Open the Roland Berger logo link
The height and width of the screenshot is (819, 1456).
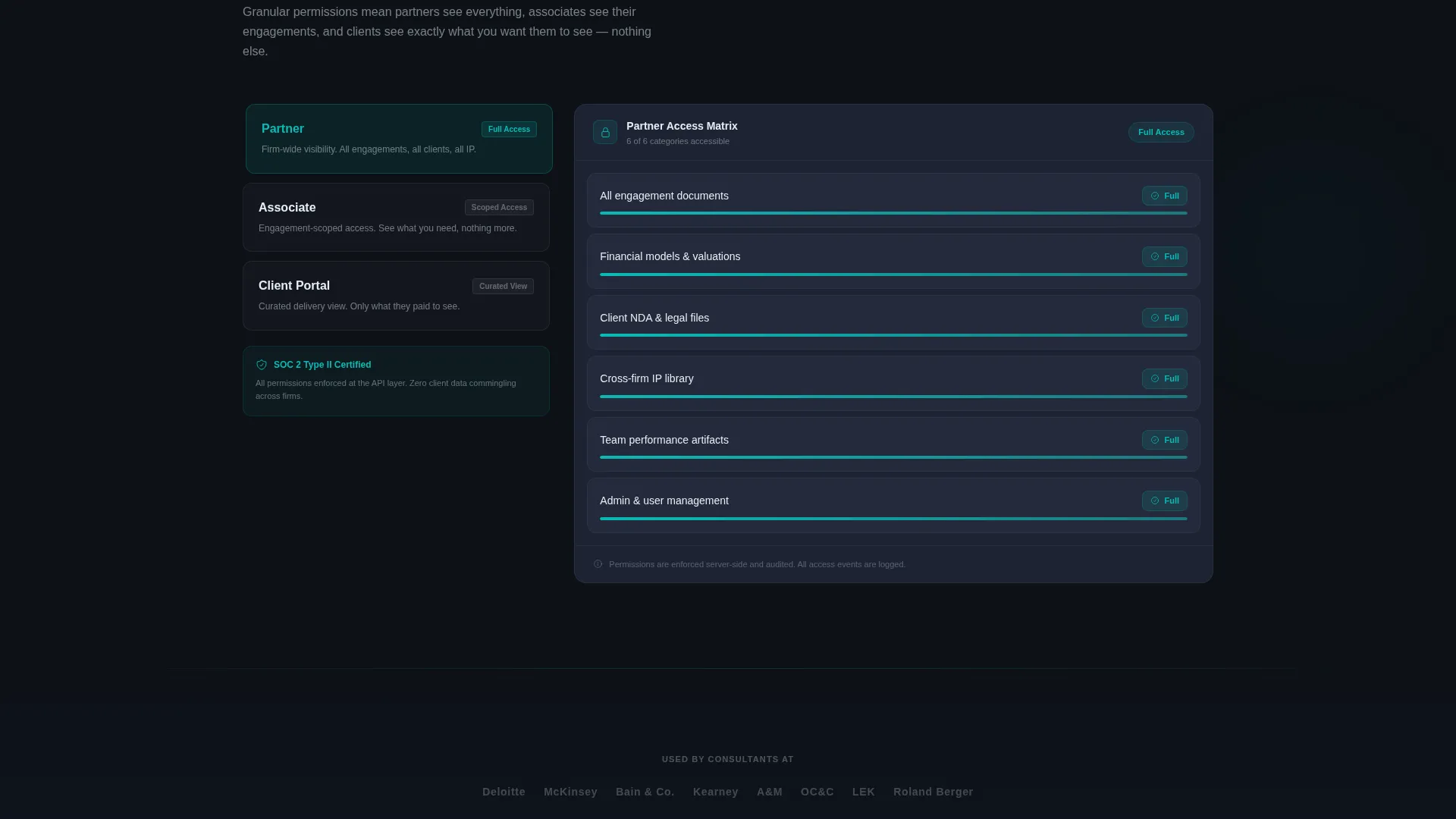point(933,792)
